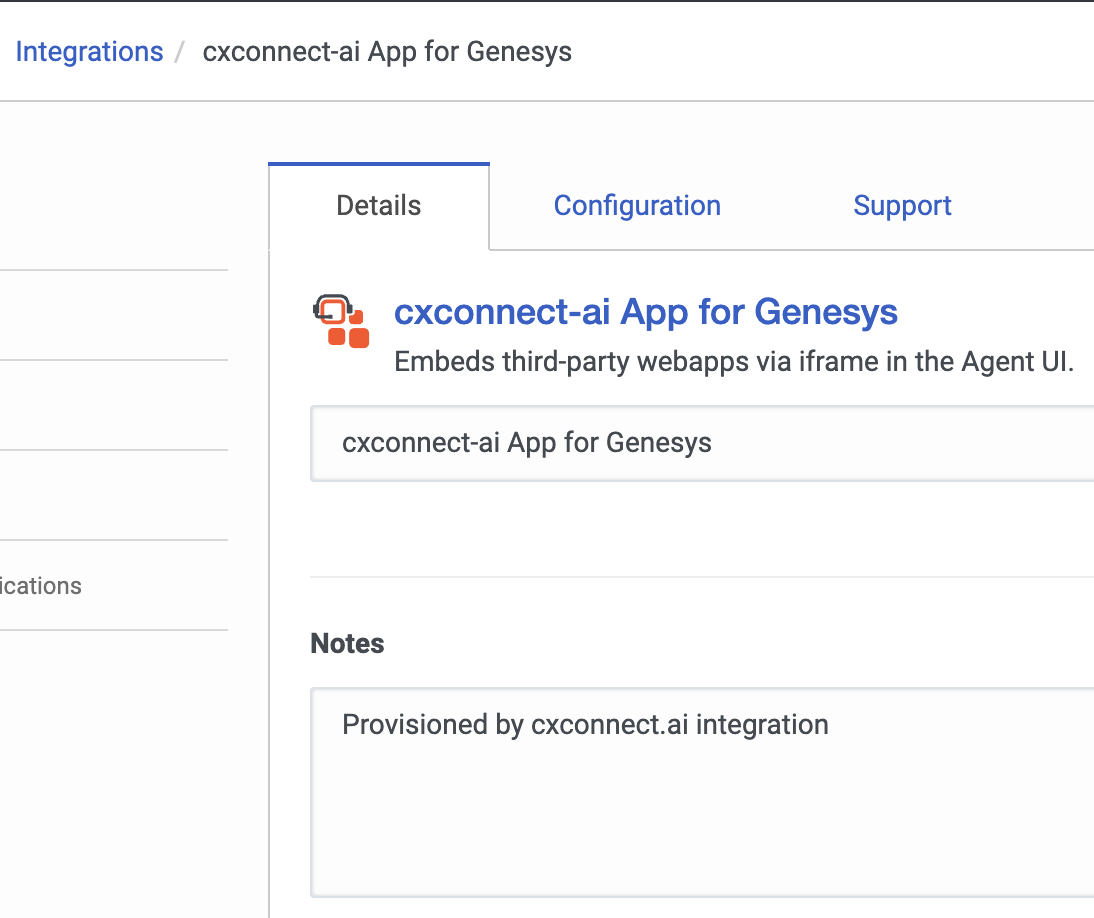
Task: Click the Notes section label
Action: 347,644
